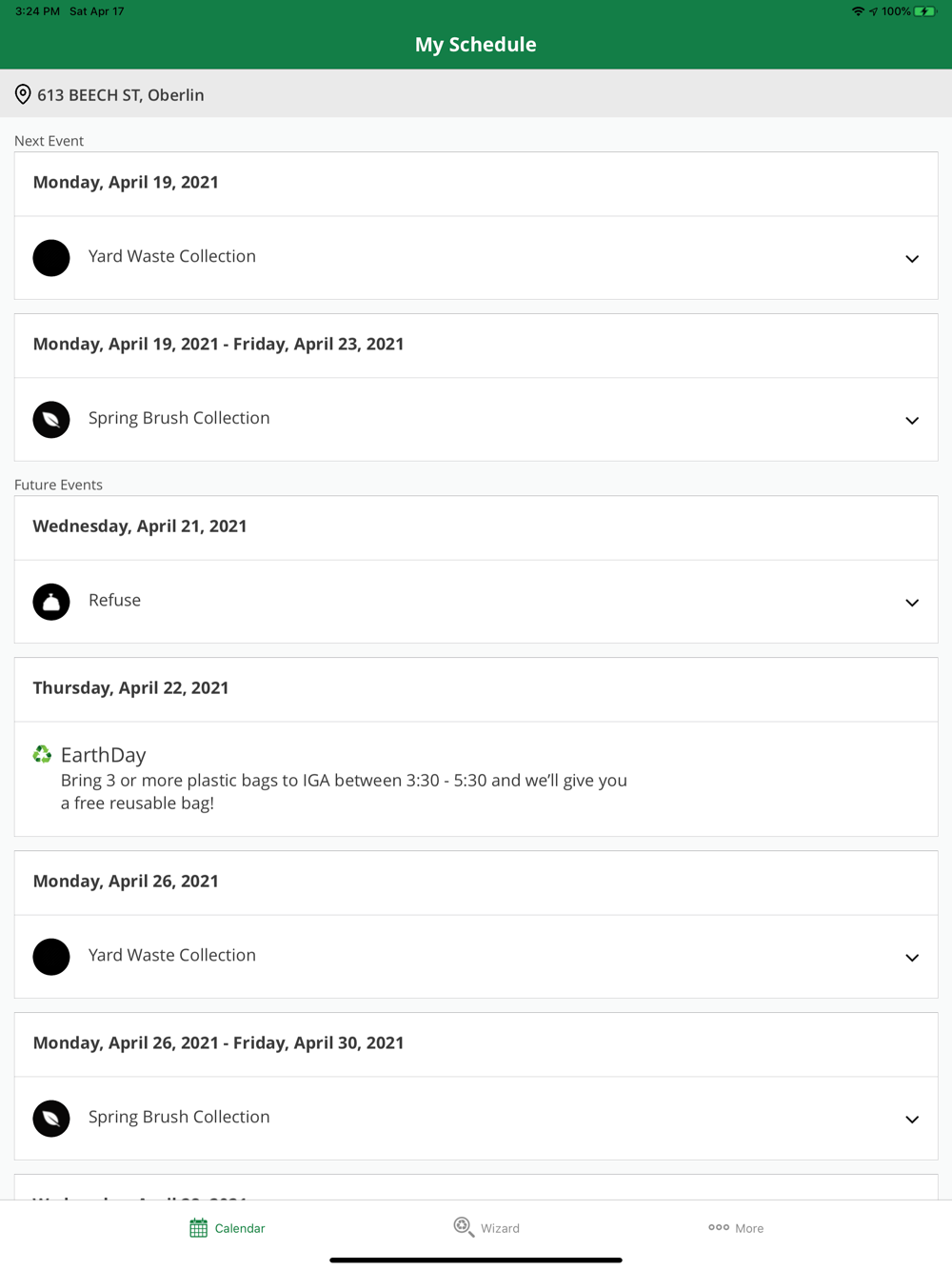The height and width of the screenshot is (1270, 952).
Task: Switch to the Calendar tab
Action: [x=227, y=1228]
